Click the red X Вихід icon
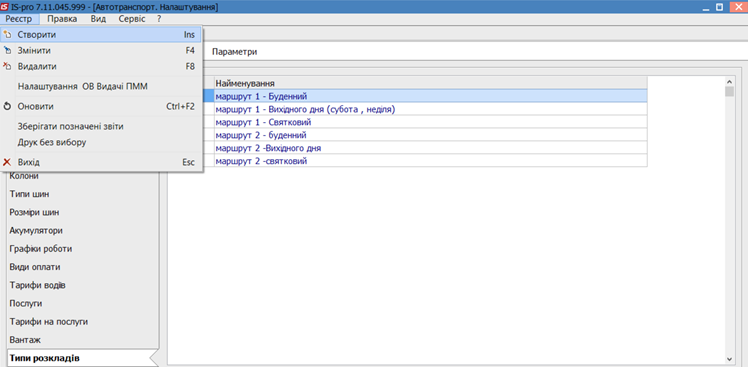This screenshot has height=367, width=748. click(7, 162)
